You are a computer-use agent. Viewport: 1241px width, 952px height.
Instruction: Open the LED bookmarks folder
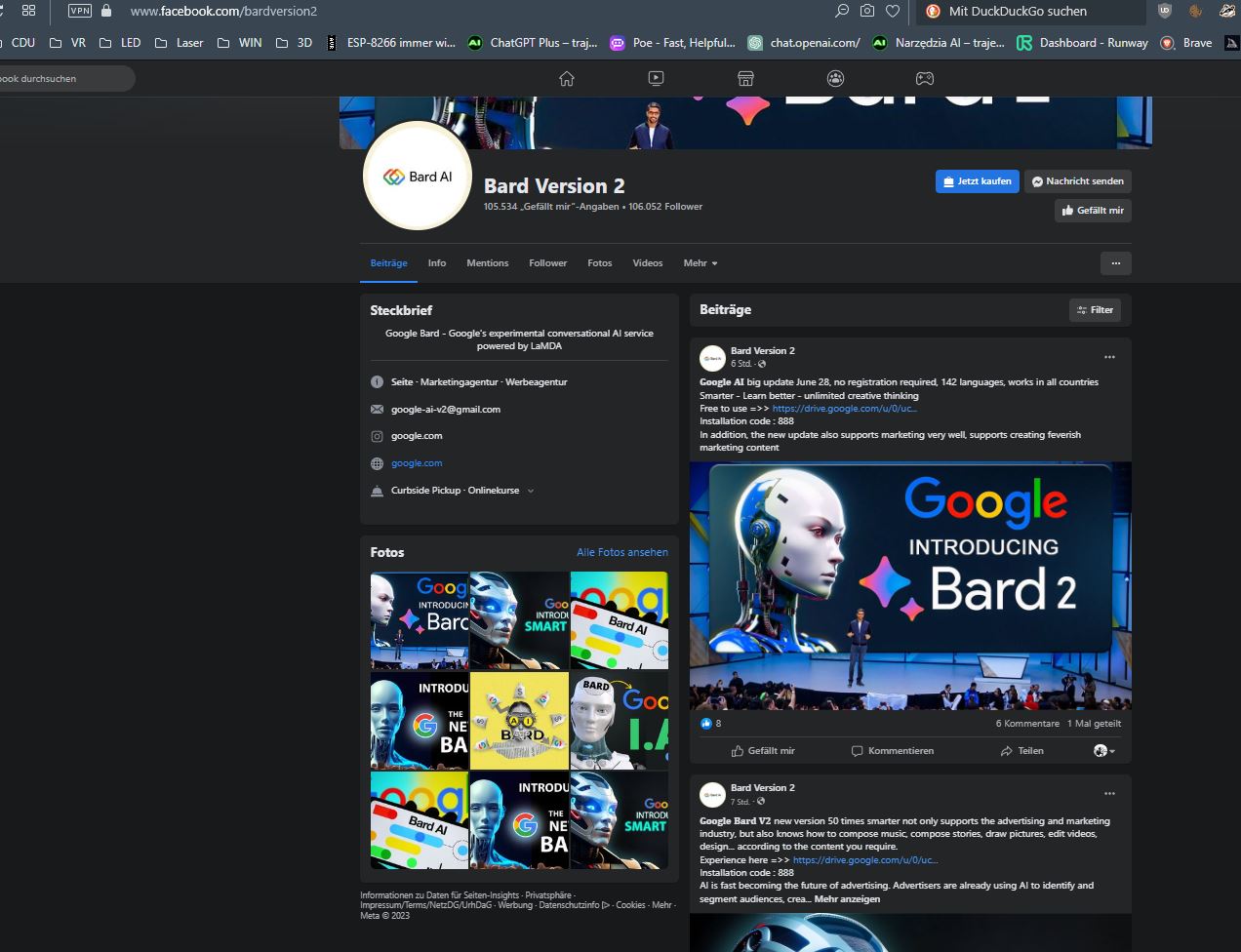pos(120,43)
